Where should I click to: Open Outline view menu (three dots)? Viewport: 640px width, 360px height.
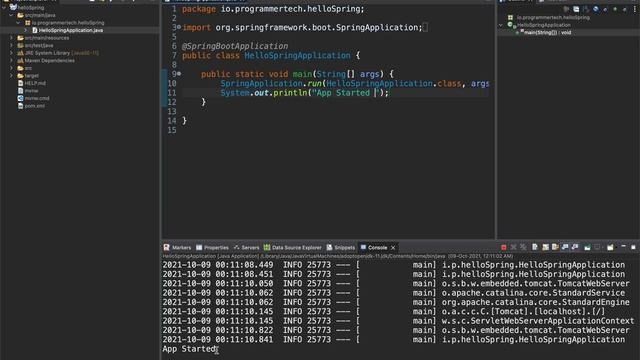click(x=635, y=9)
